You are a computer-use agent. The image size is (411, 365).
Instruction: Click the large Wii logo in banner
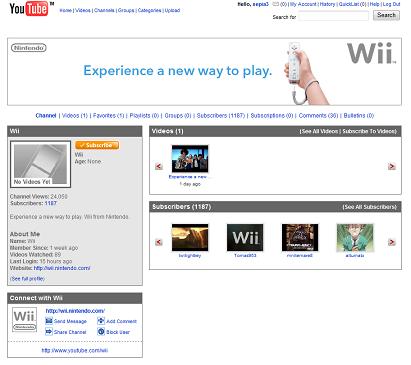point(371,53)
